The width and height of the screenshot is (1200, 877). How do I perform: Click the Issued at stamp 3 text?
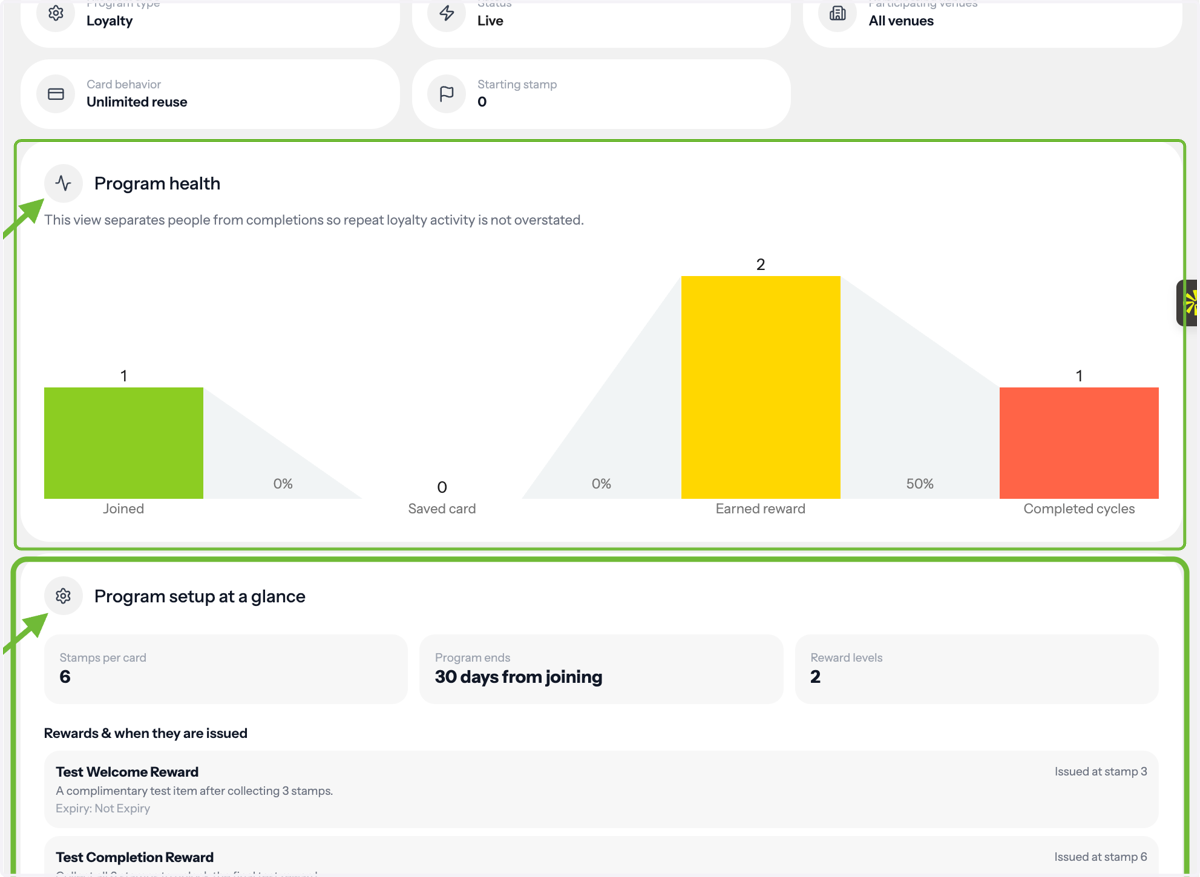click(x=1101, y=772)
